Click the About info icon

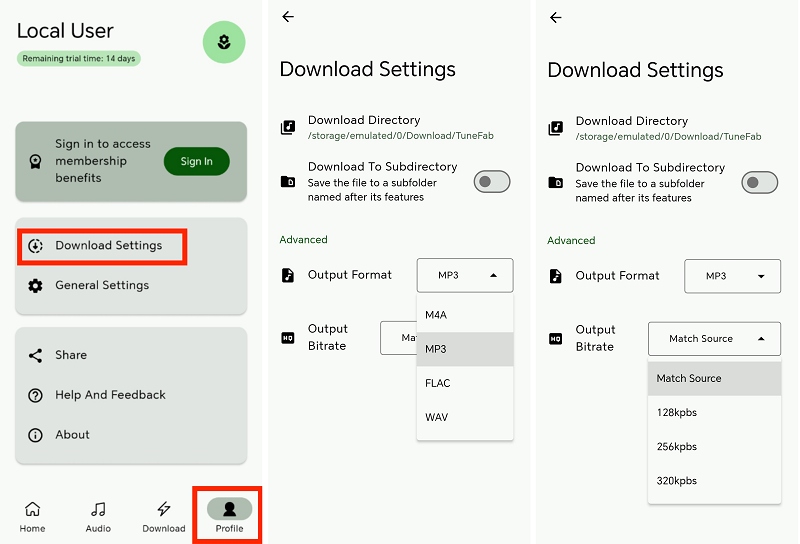[x=36, y=435]
